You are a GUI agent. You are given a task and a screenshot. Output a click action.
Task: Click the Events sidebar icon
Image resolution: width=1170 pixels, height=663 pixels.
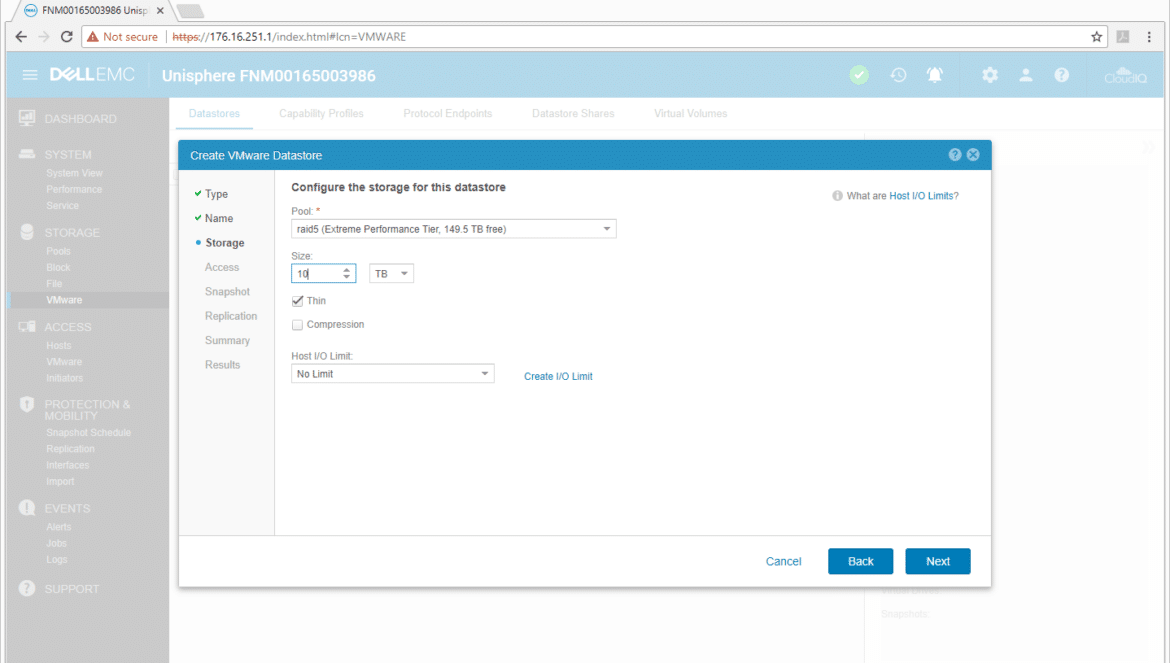[27, 508]
